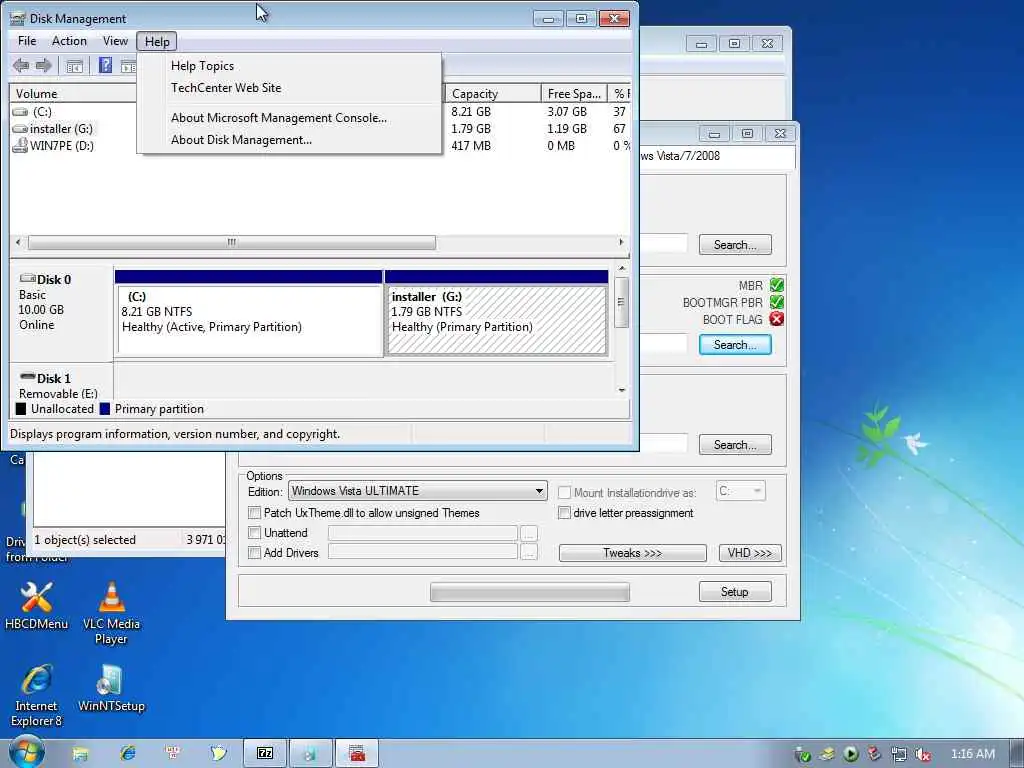Open VLC Media Player desktop shortcut

click(111, 613)
